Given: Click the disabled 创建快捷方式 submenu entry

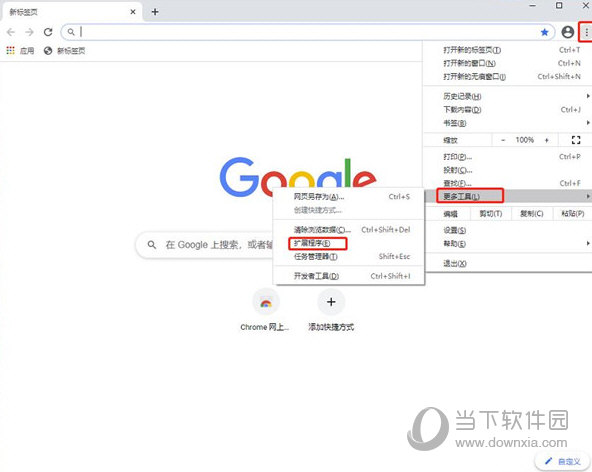Looking at the screenshot, I should point(348,210).
